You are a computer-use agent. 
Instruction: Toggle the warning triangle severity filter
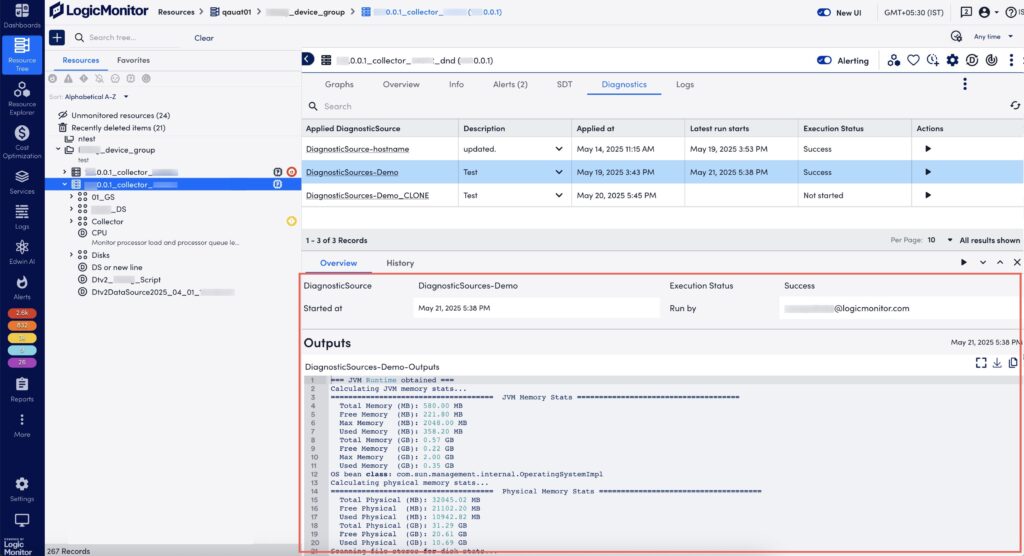(68, 78)
